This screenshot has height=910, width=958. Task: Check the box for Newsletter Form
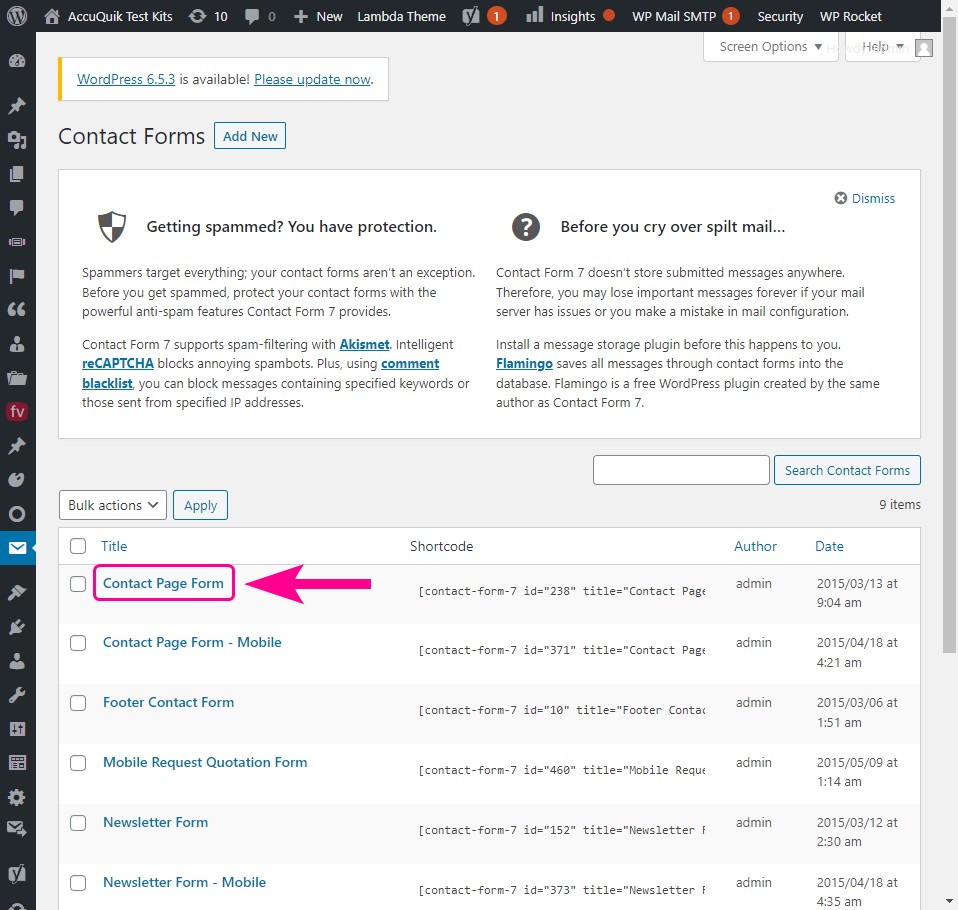[x=78, y=823]
